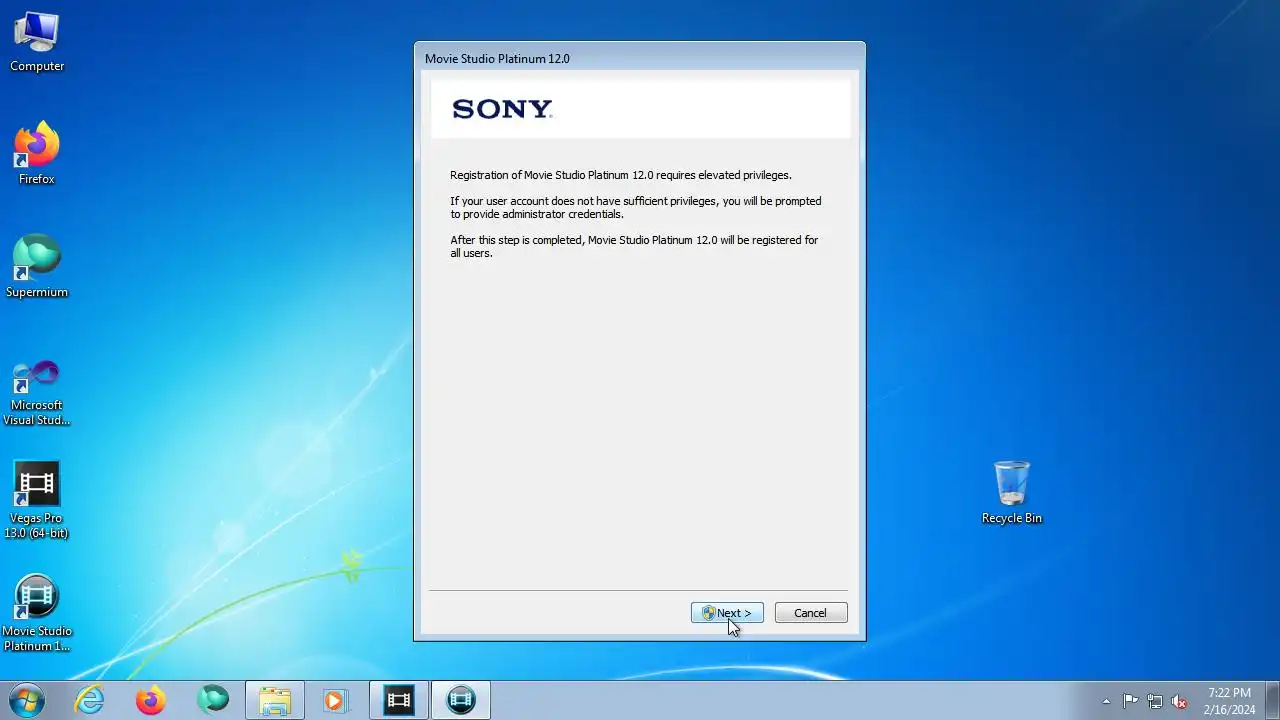The image size is (1280, 720).
Task: Click the Show Desktop strip
Action: (x=1272, y=700)
